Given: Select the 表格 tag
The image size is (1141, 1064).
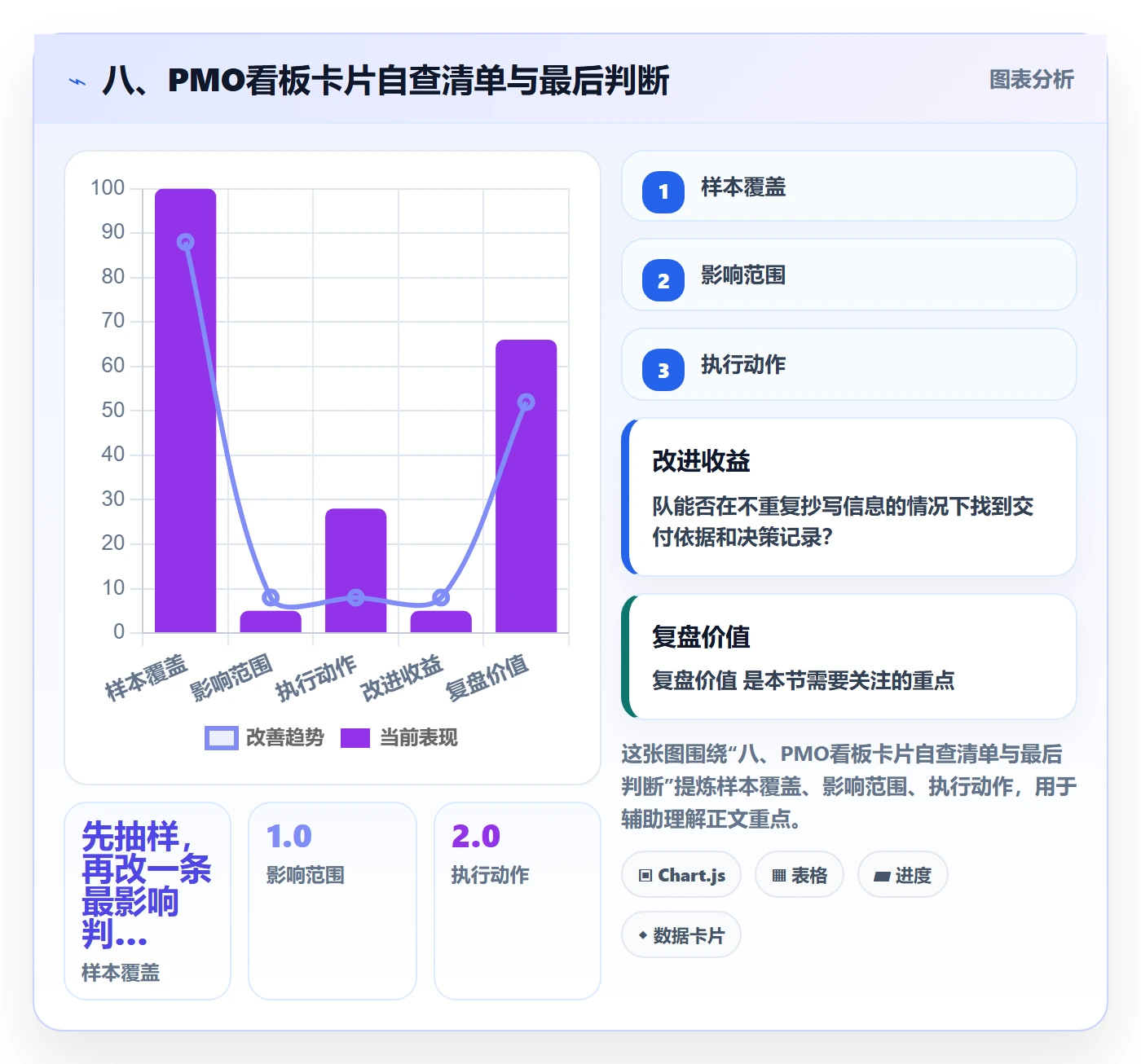Looking at the screenshot, I should (800, 875).
